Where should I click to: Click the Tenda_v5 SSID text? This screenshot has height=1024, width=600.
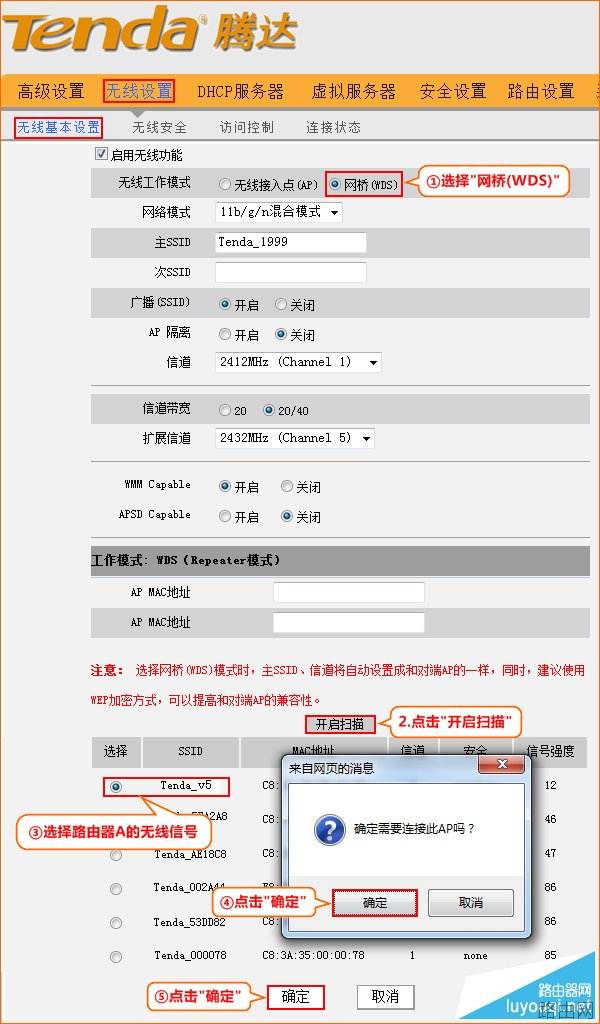click(186, 785)
